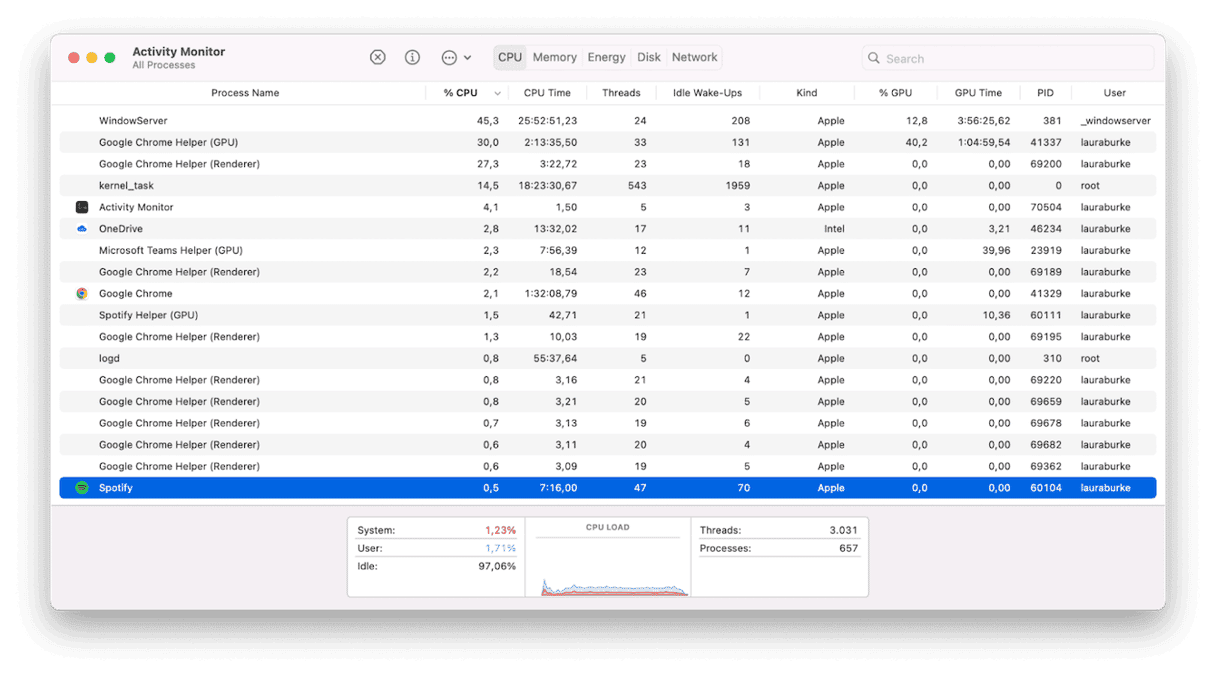The image size is (1216, 677).
Task: Sort processes by the Threads column
Action: coord(621,92)
